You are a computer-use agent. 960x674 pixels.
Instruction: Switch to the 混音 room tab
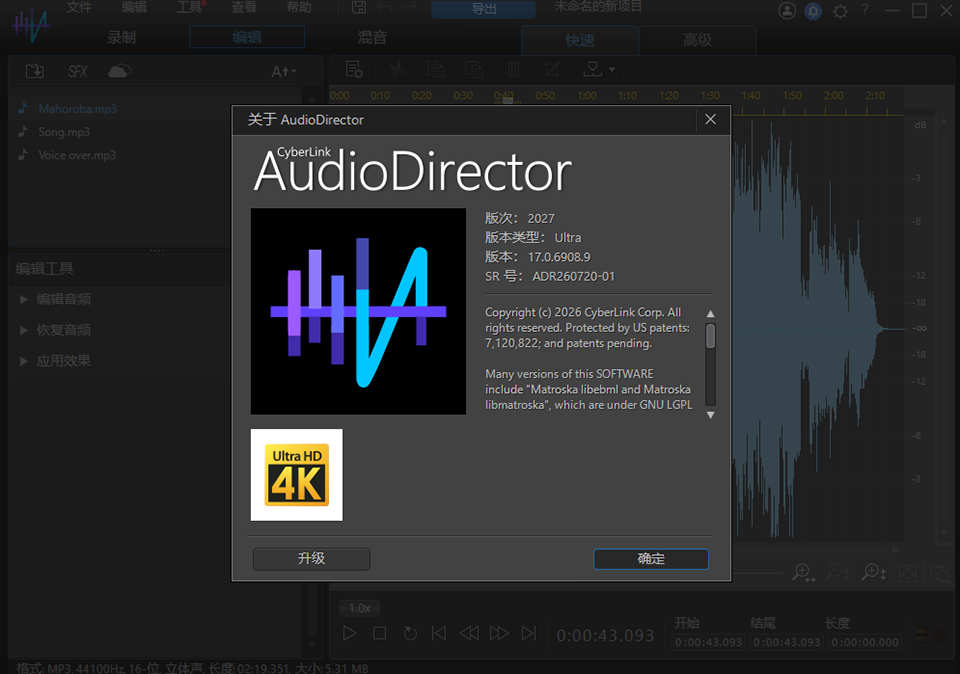pyautogui.click(x=372, y=37)
